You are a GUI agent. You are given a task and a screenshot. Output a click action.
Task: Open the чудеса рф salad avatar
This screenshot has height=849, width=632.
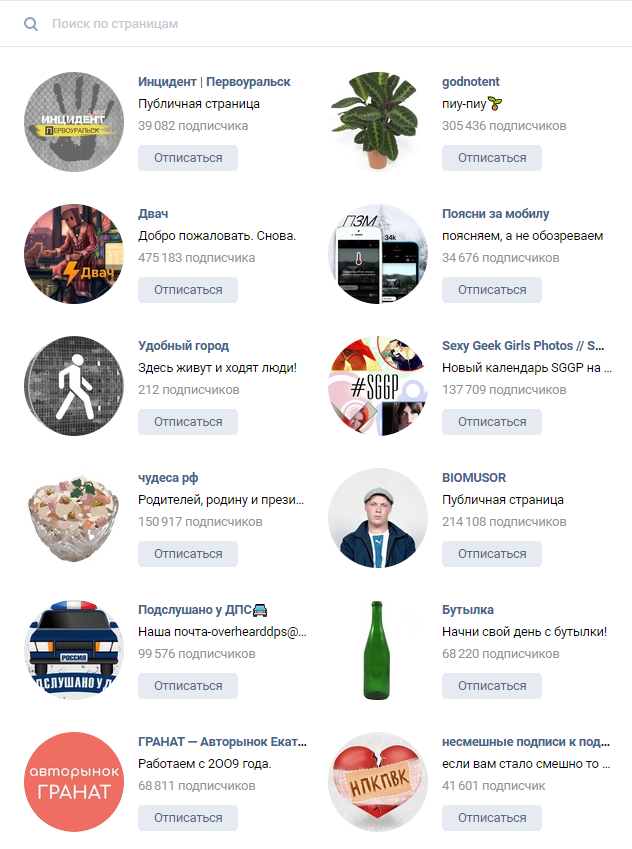(x=74, y=518)
